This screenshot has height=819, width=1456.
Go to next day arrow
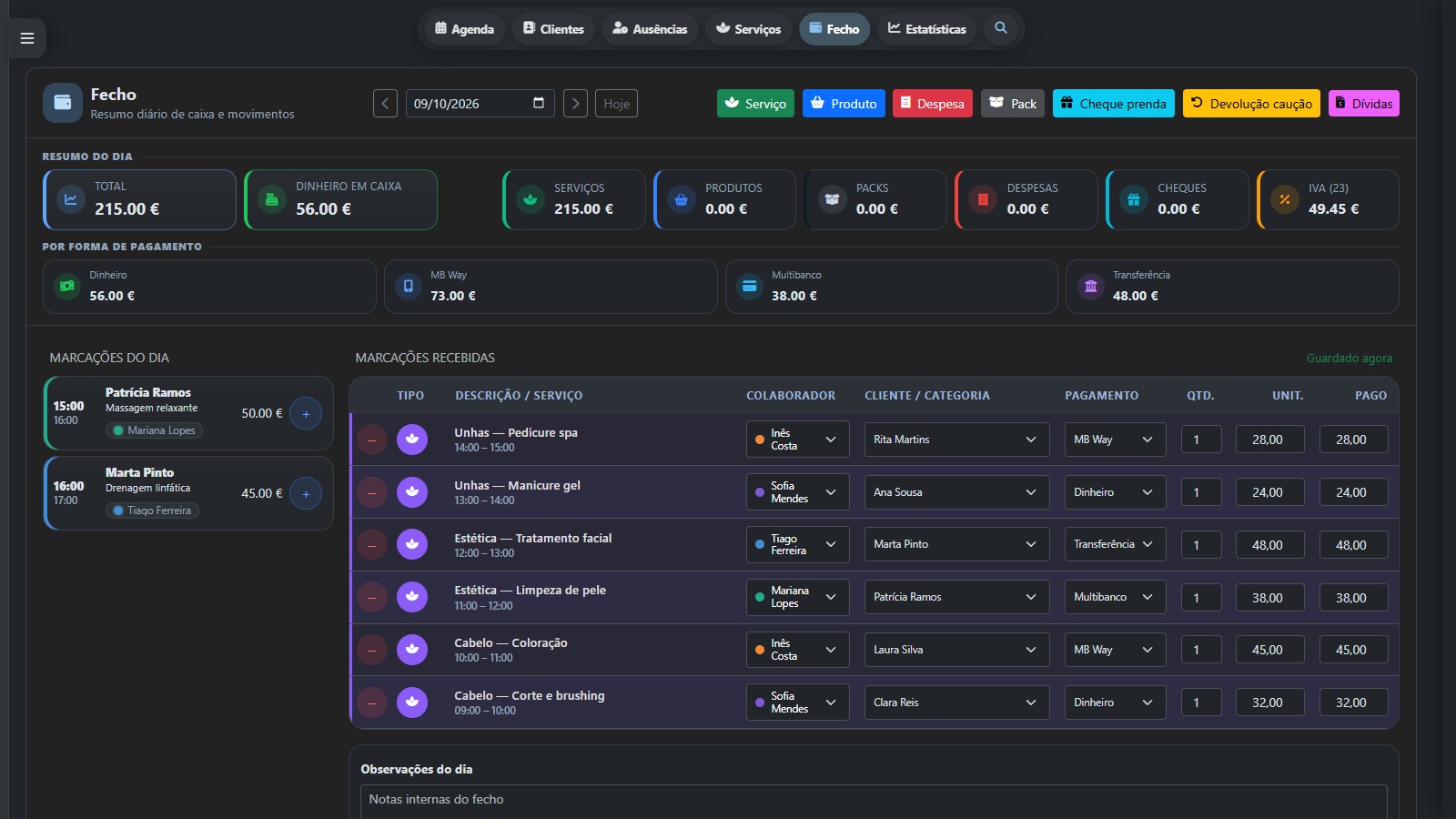575,104
